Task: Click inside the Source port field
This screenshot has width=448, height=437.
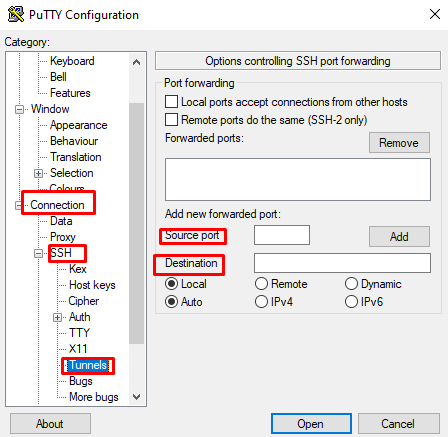Action: point(282,235)
